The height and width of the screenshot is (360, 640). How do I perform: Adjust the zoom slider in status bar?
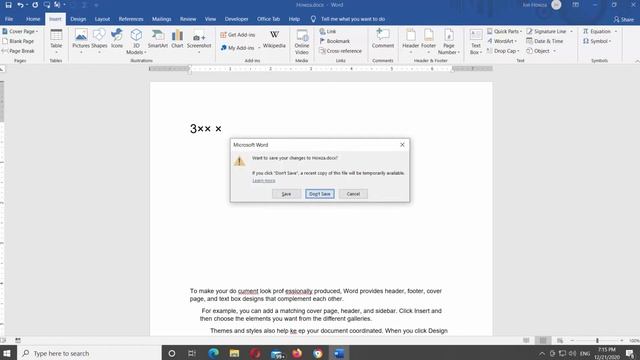coord(597,340)
